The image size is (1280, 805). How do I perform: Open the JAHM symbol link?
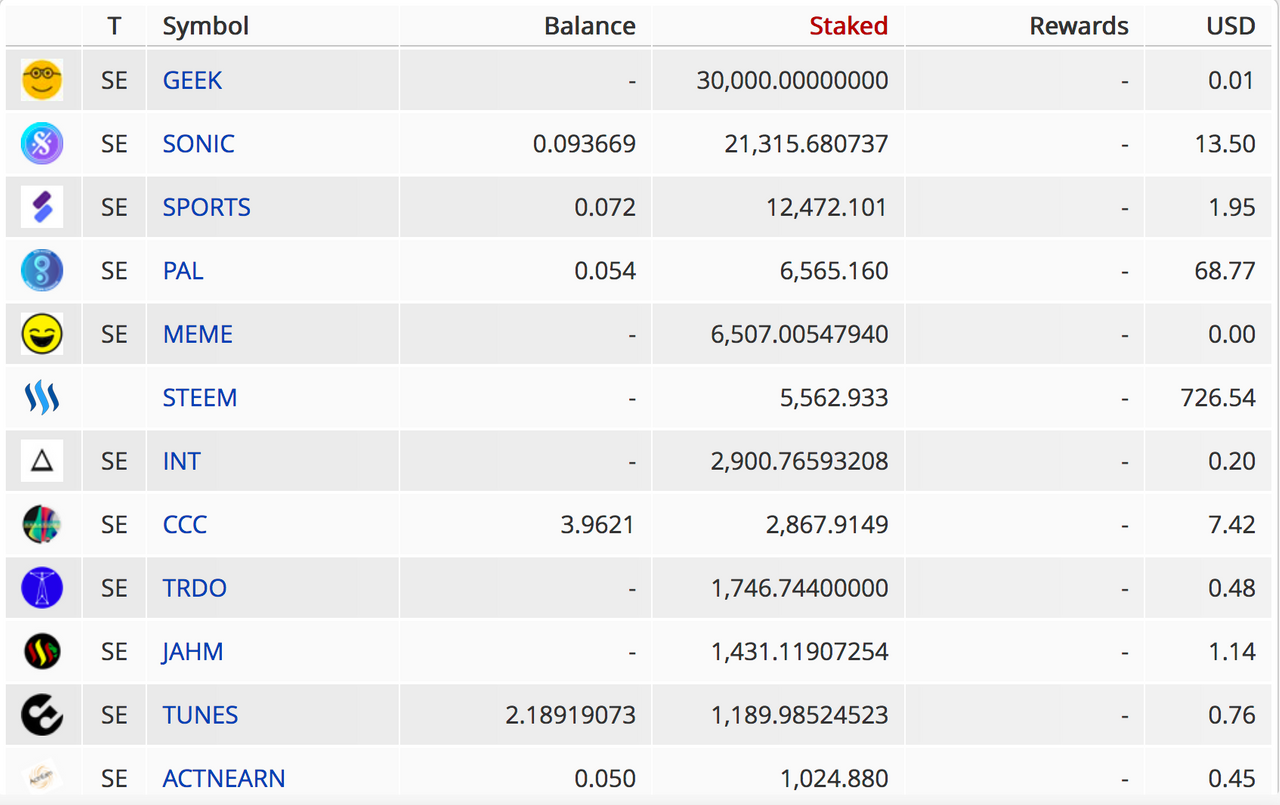tap(192, 651)
